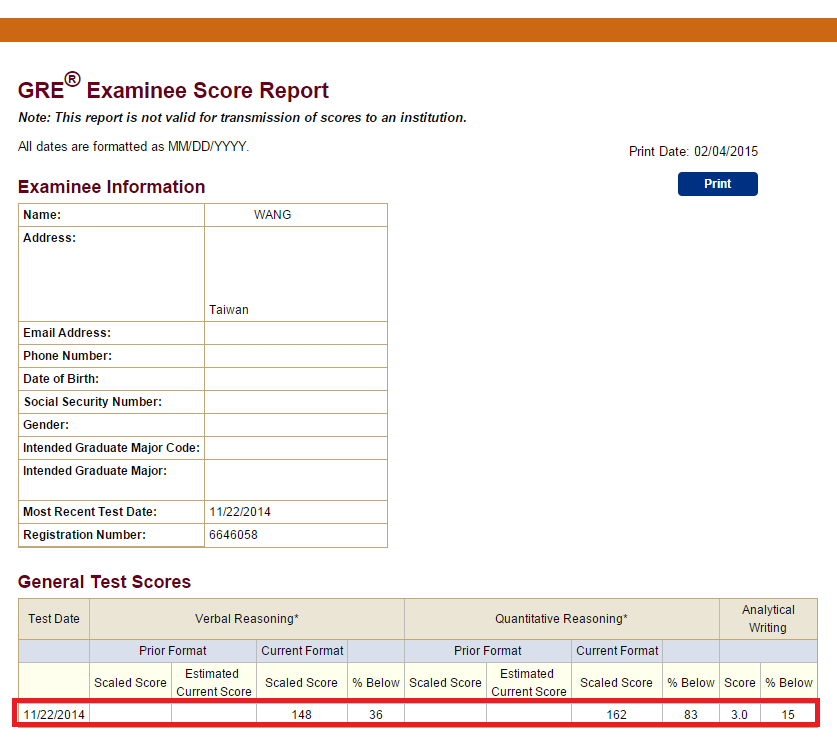Click the 'Test Date' column header
Image resolution: width=837 pixels, height=737 pixels.
[54, 619]
